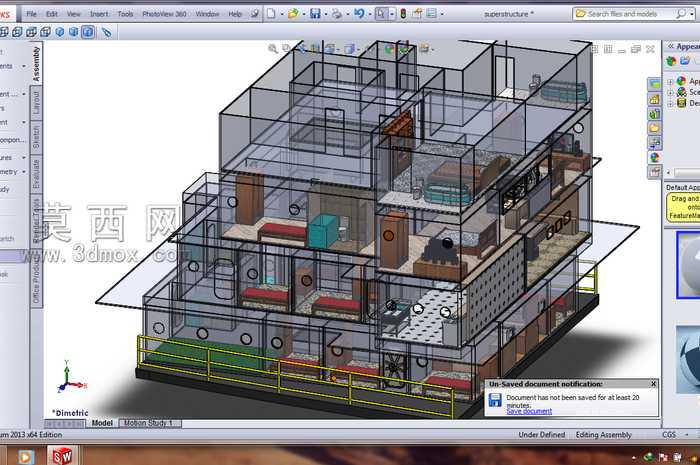Viewport: 700px width, 465px height.
Task: Select the Motion Study 1 tab
Action: click(150, 423)
